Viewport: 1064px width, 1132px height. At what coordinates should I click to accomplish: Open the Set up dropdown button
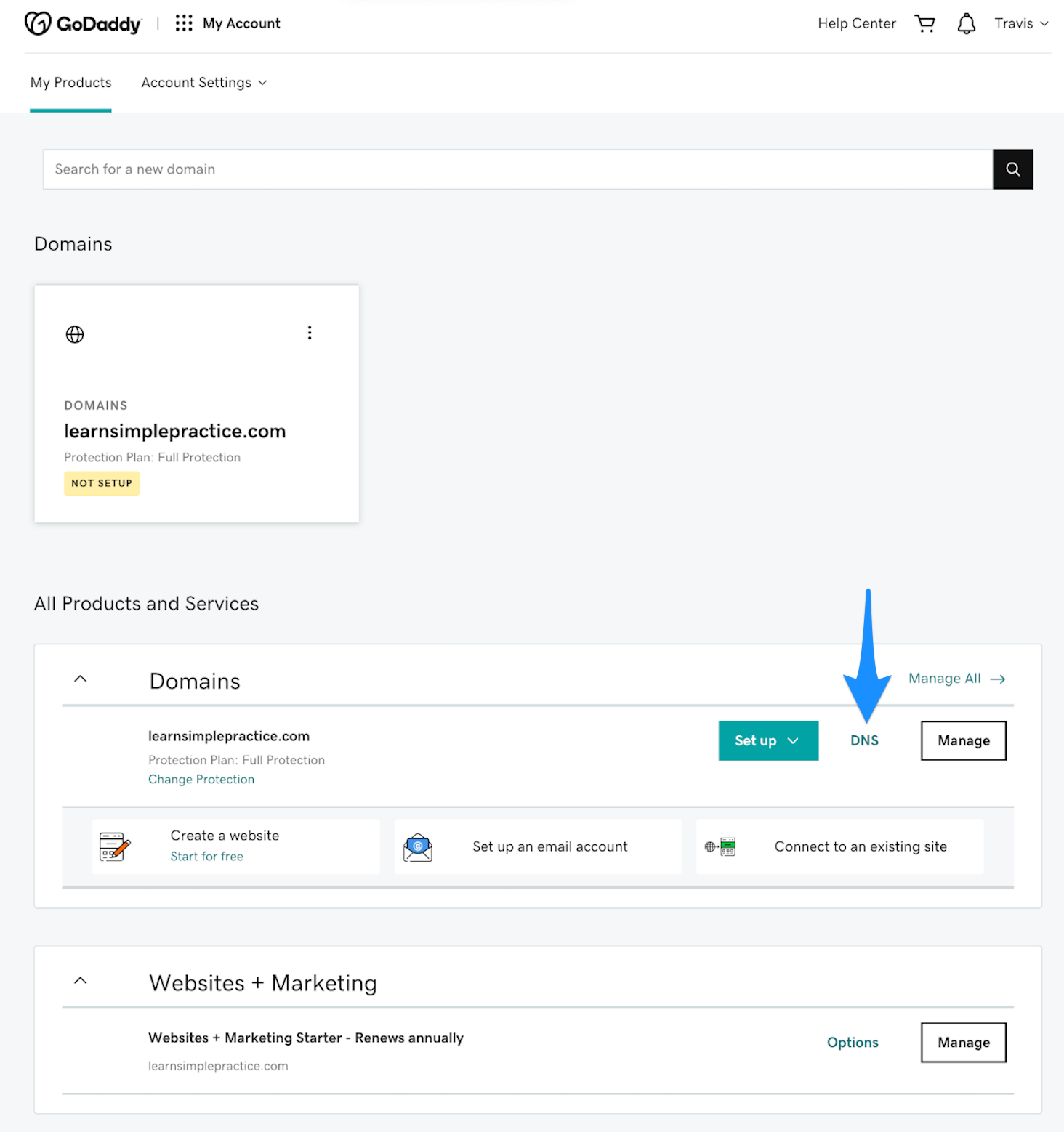tap(768, 740)
